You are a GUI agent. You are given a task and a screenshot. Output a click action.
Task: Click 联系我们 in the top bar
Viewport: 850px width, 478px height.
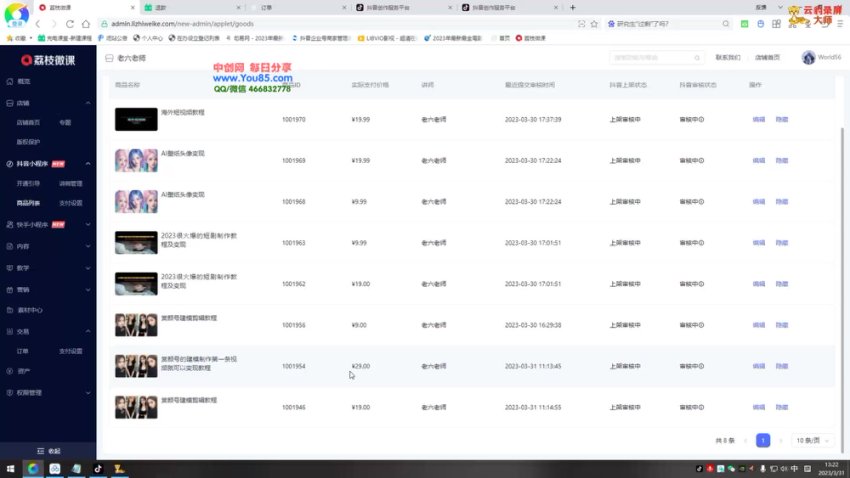click(727, 57)
